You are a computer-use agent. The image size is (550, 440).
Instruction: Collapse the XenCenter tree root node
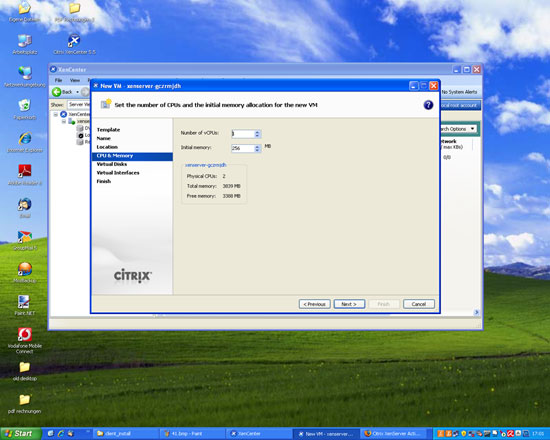tap(55, 114)
